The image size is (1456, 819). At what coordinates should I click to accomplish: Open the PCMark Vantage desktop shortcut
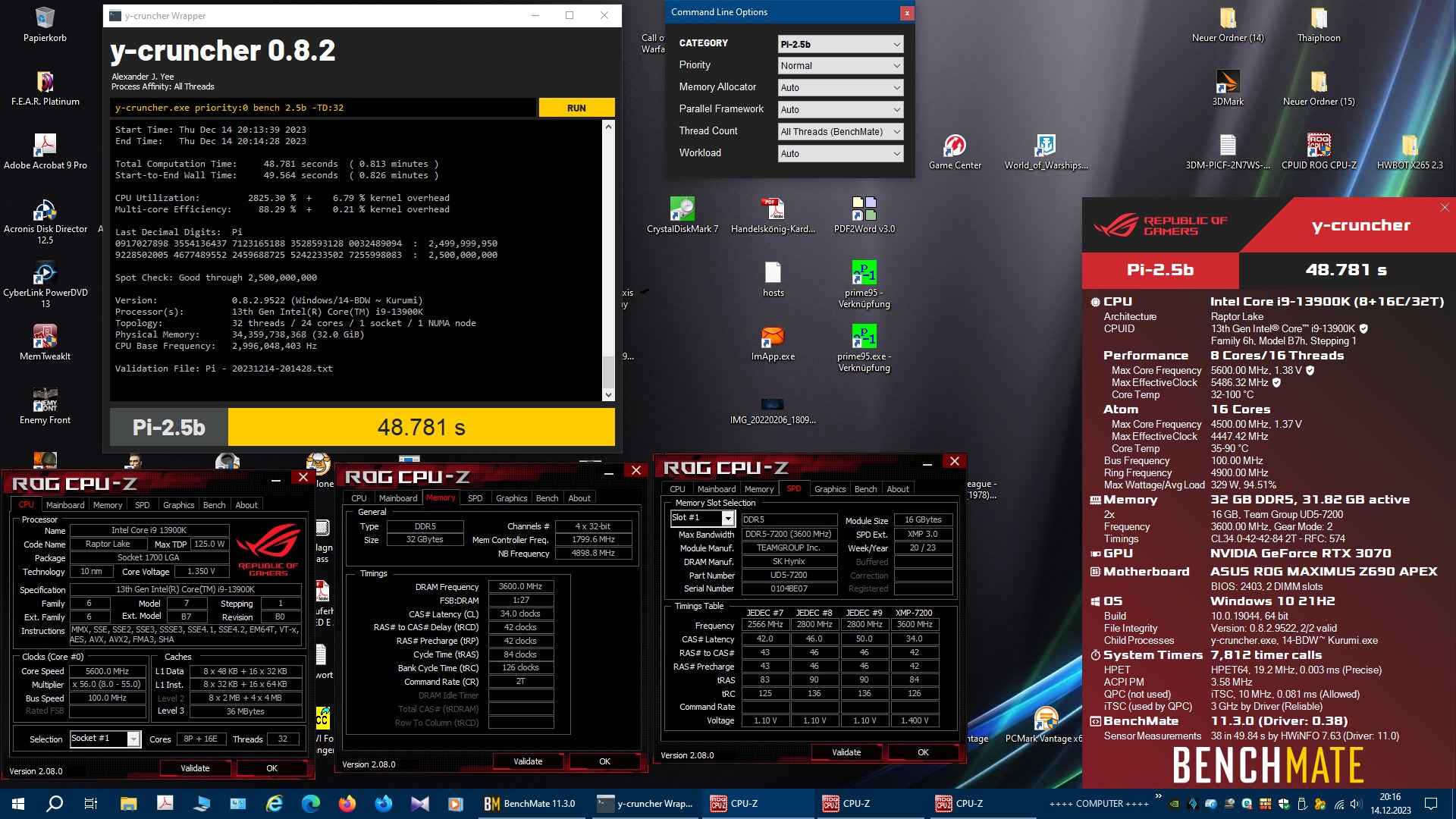1046,725
